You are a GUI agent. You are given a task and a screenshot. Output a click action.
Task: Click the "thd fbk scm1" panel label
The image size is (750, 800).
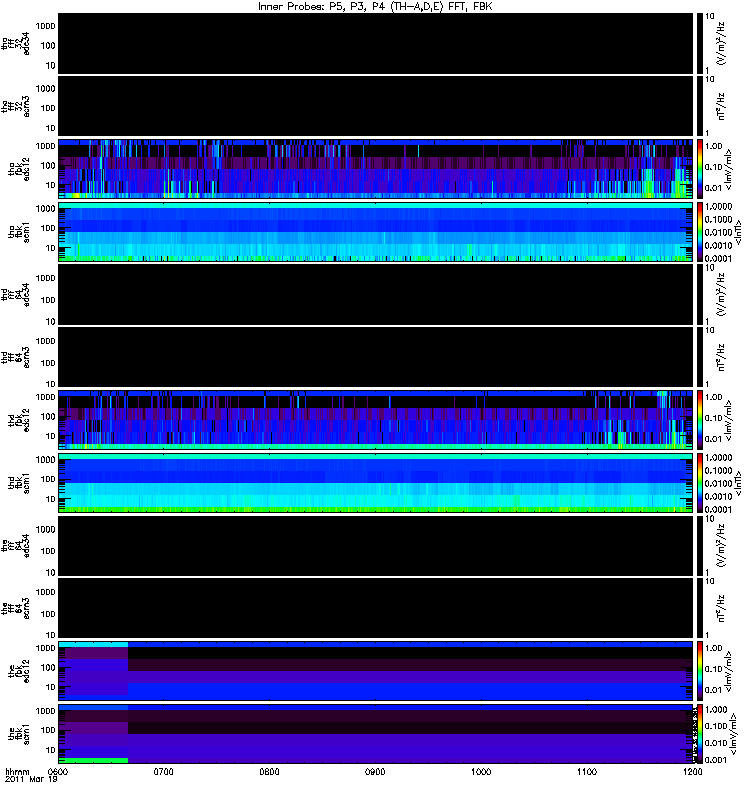tap(19, 483)
